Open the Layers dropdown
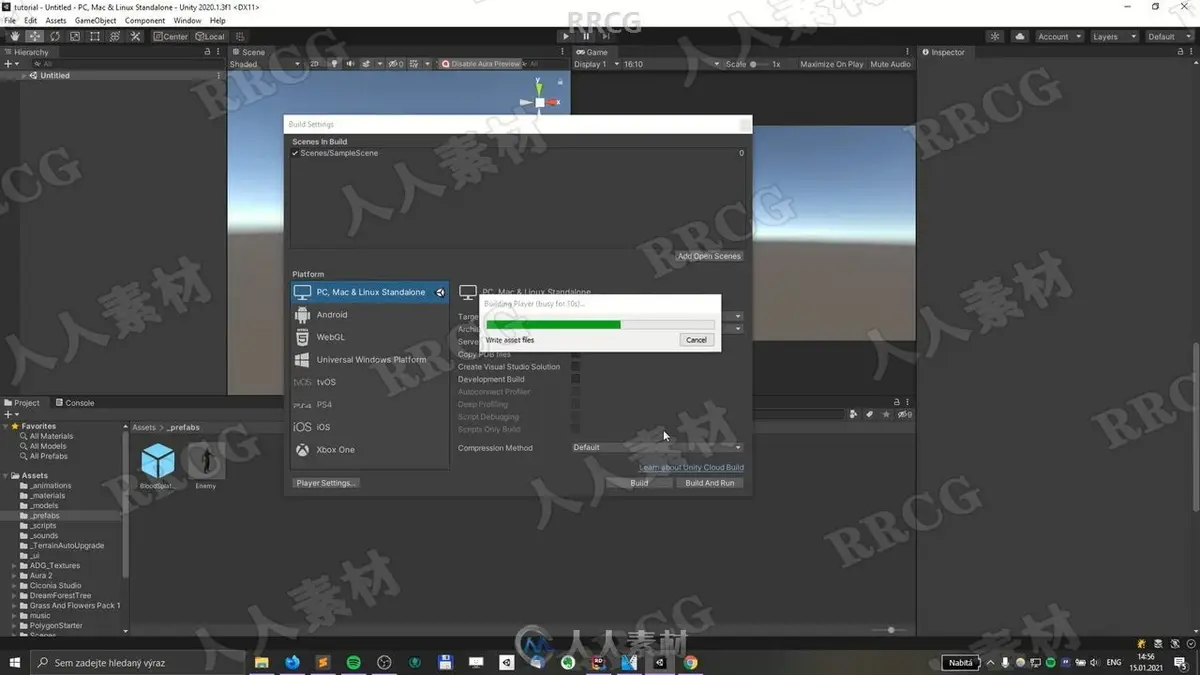This screenshot has height=675, width=1200. tap(1114, 36)
